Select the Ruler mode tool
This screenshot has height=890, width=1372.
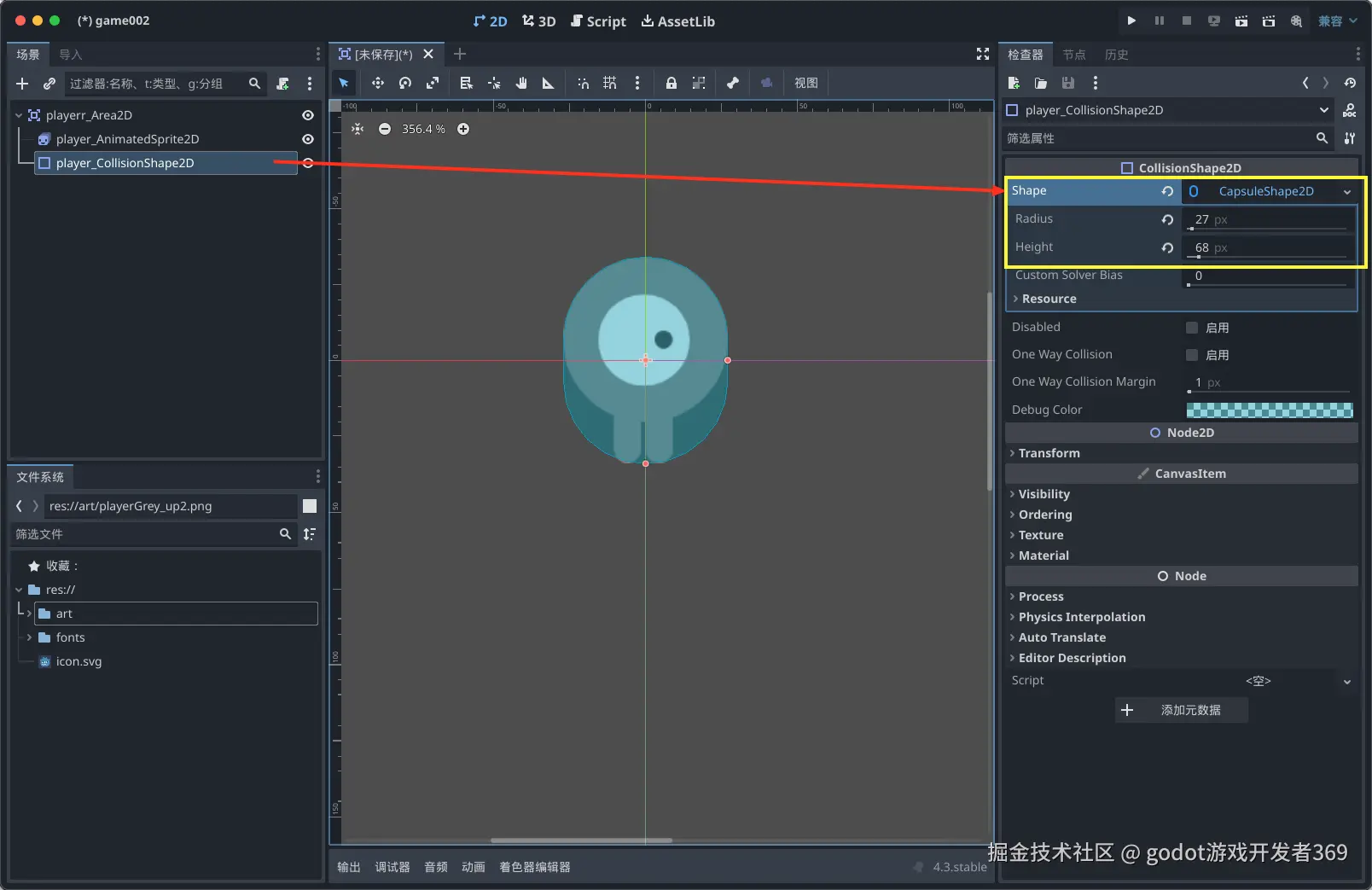click(x=548, y=83)
